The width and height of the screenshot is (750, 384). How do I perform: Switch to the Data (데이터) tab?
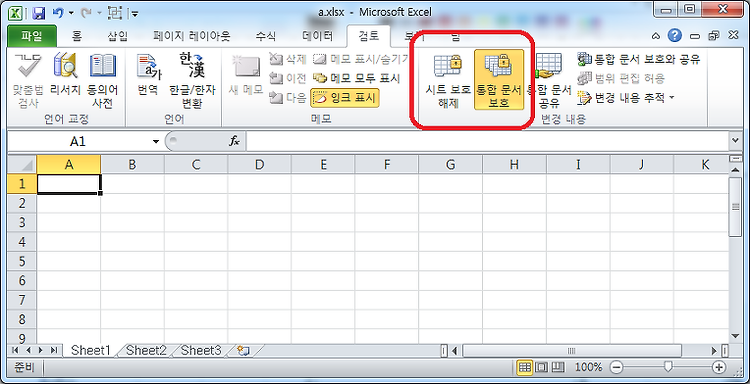coord(318,35)
